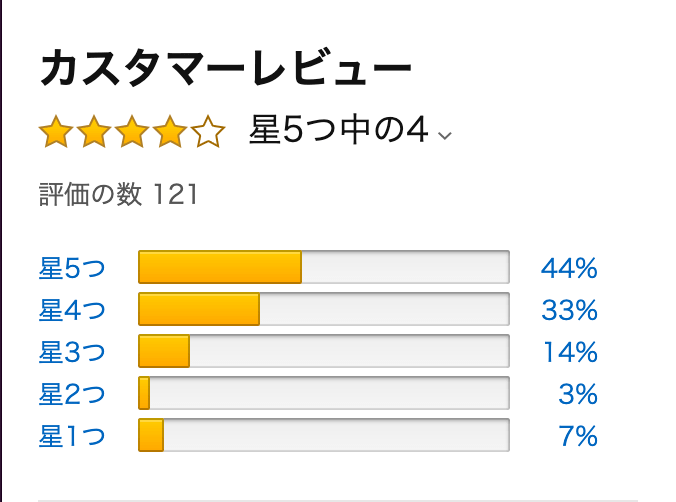The height and width of the screenshot is (502, 676).
Task: Click the 3-star histogram bar
Action: (324, 351)
